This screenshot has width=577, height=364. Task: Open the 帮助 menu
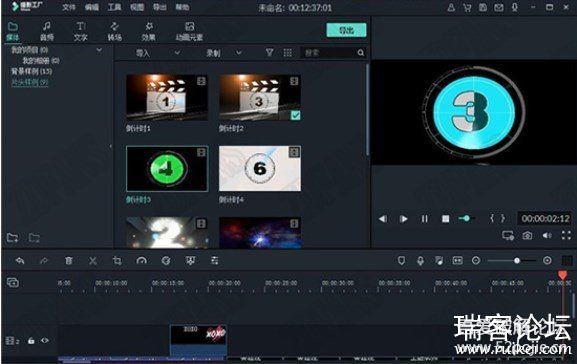183,7
